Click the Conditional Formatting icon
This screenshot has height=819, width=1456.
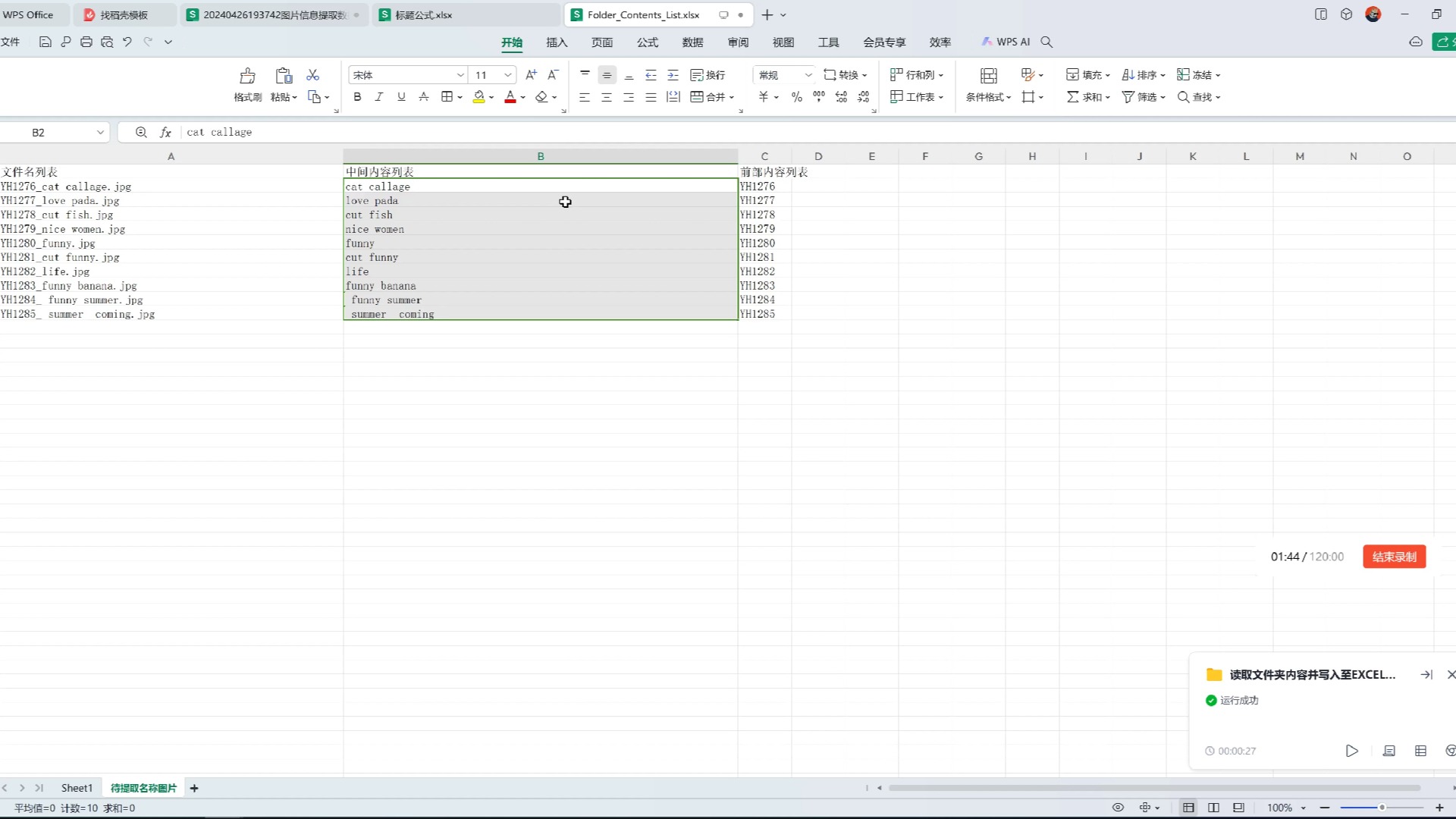[x=988, y=76]
